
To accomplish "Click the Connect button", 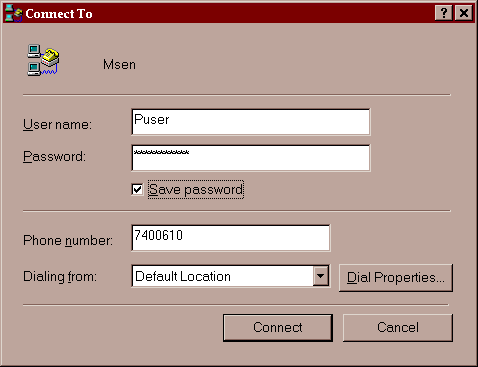I will [278, 328].
